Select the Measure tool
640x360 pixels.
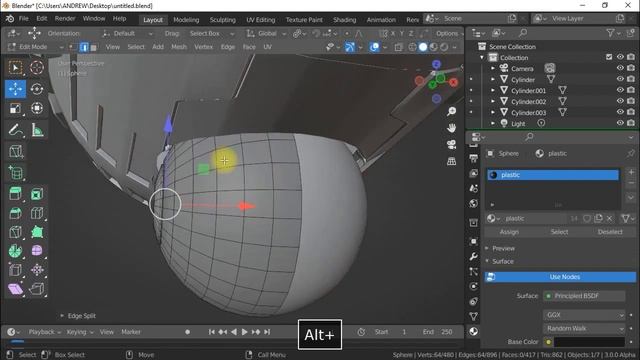point(37,131)
